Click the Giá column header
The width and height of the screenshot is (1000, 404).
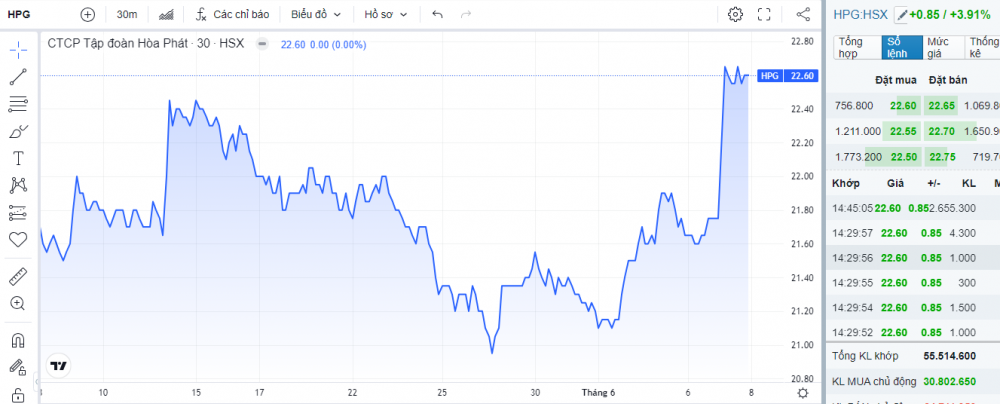coord(895,184)
